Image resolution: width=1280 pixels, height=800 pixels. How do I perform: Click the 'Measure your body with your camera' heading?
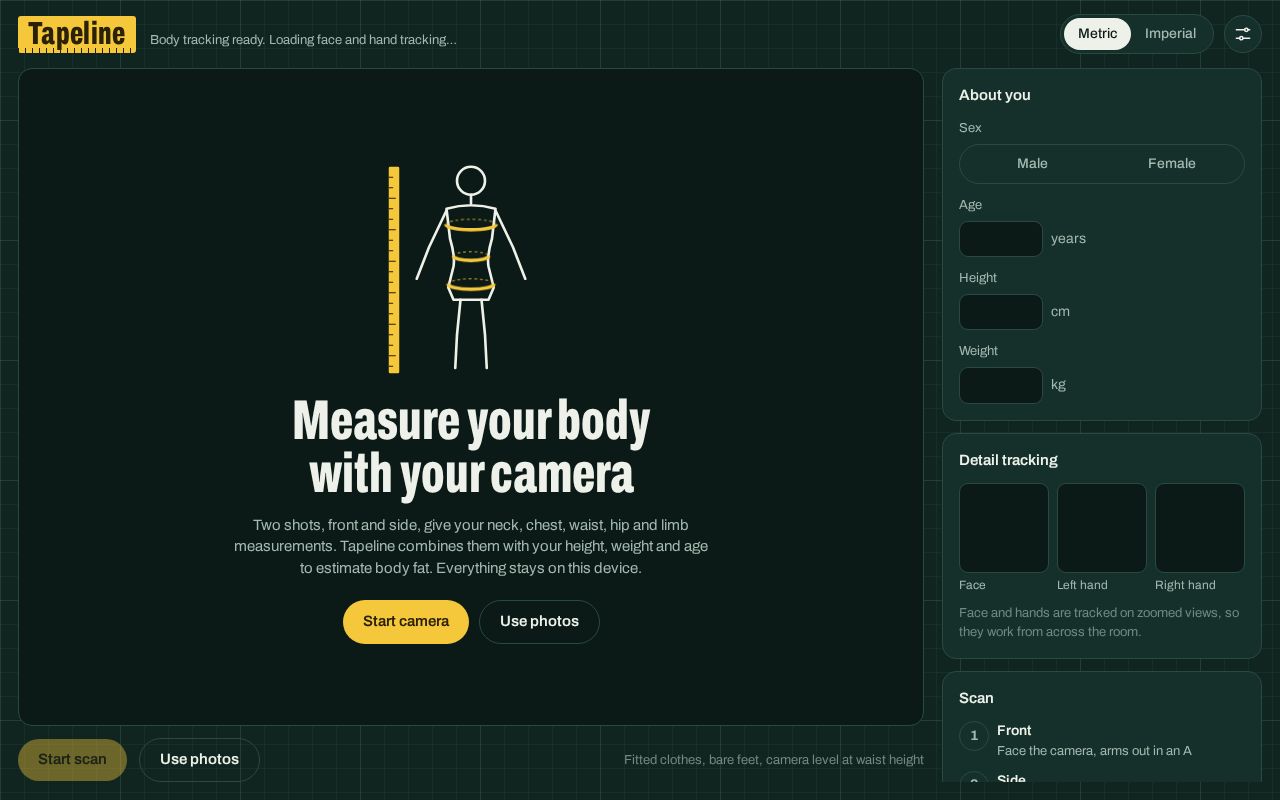pyautogui.click(x=471, y=447)
